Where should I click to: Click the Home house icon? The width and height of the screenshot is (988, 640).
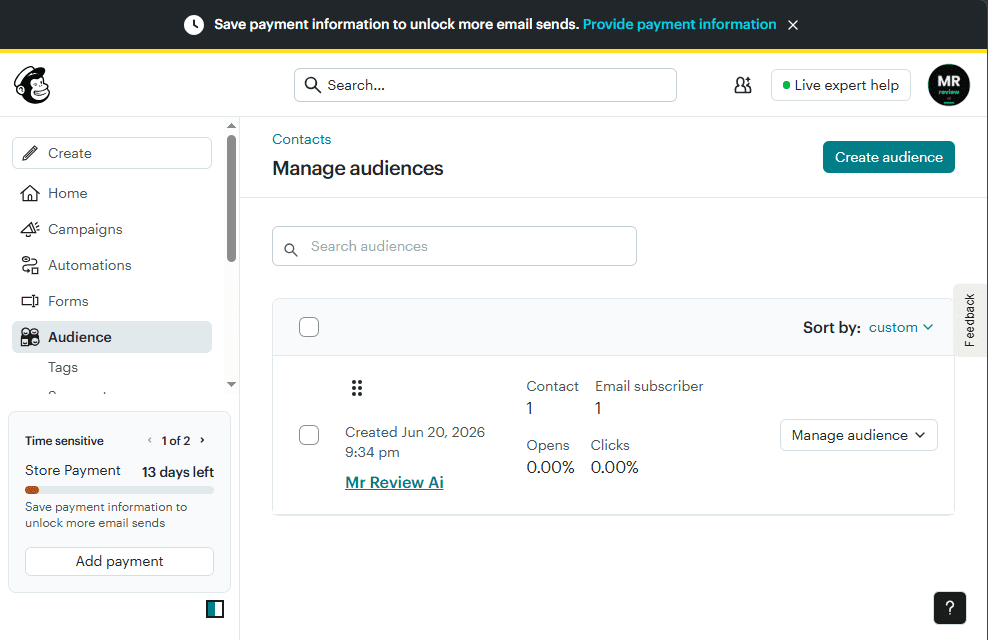(x=30, y=193)
